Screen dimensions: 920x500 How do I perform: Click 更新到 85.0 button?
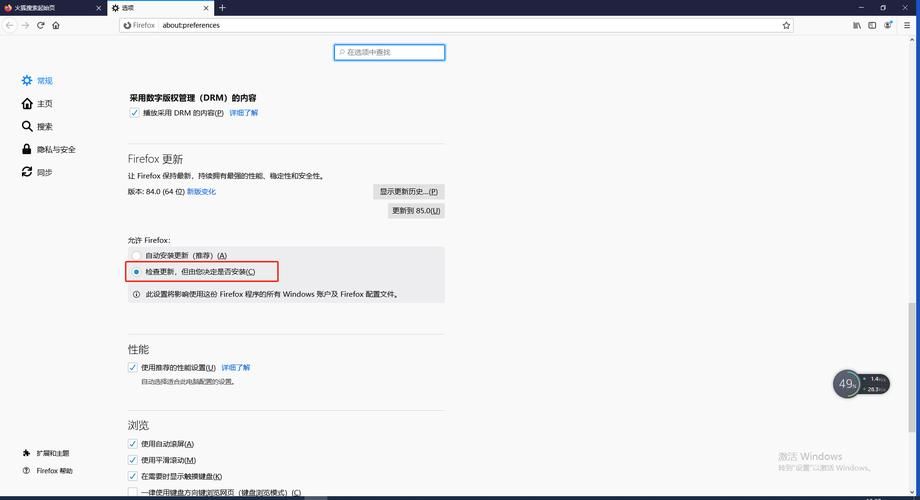coord(416,211)
